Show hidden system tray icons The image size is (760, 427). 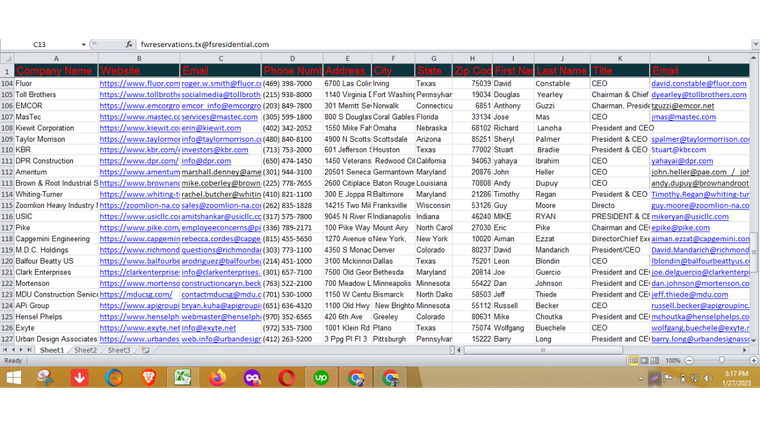(643, 379)
